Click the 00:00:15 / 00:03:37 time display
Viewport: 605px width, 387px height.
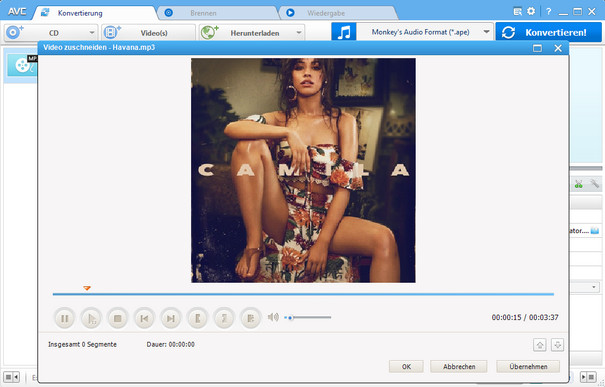pos(525,317)
